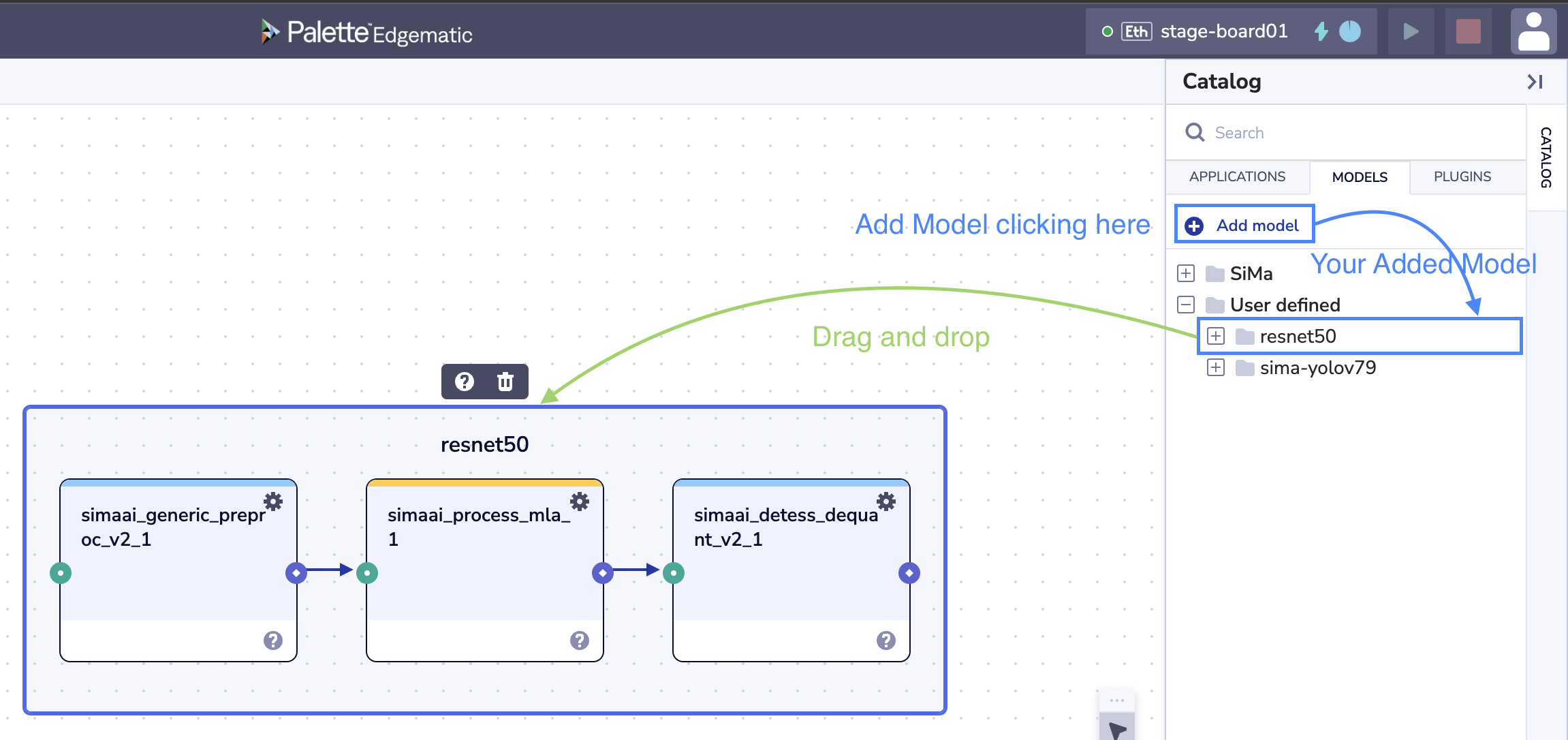The width and height of the screenshot is (1568, 740).
Task: Click the play pipeline button
Action: (x=1411, y=31)
